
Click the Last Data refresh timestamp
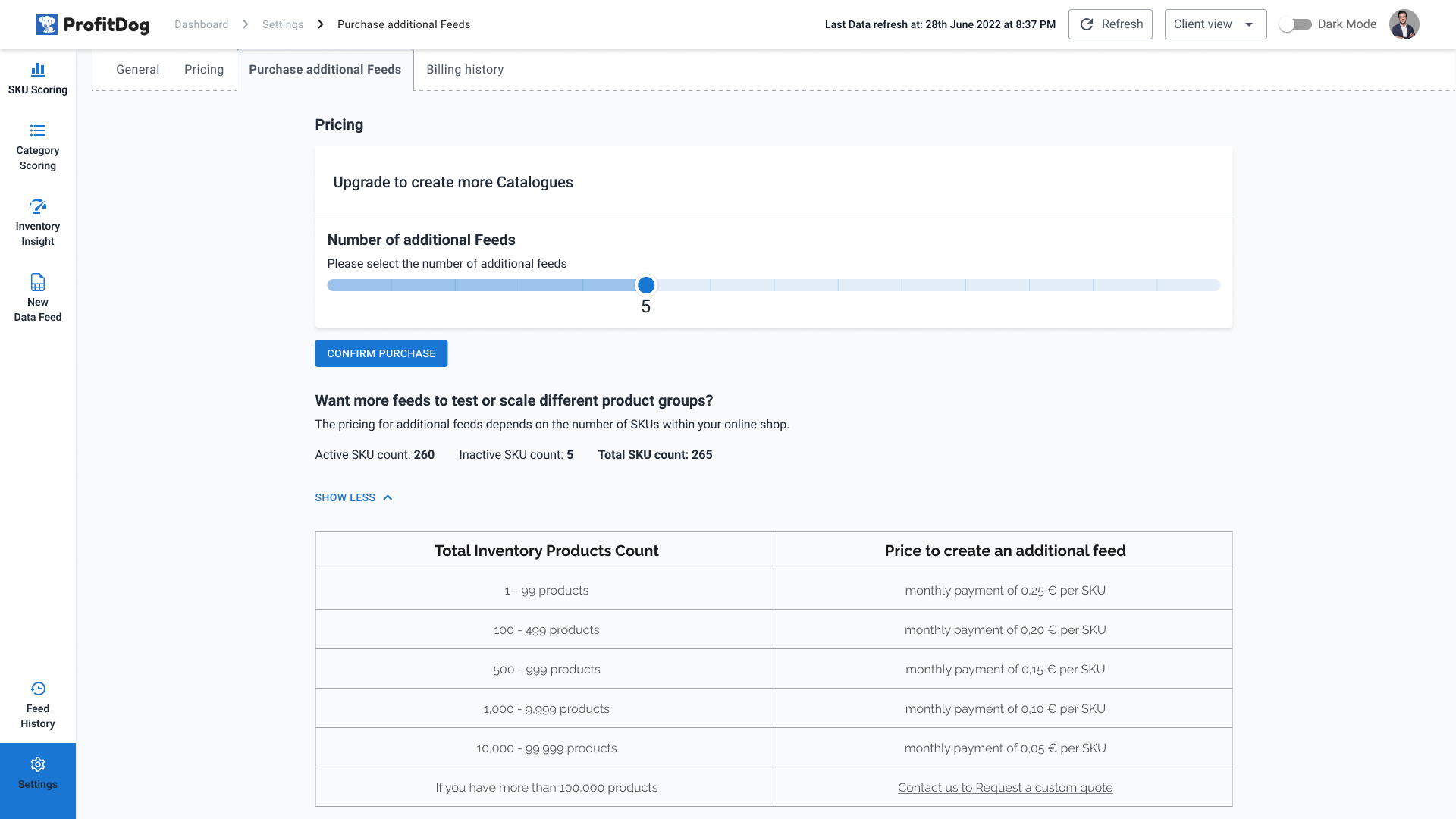click(x=940, y=24)
